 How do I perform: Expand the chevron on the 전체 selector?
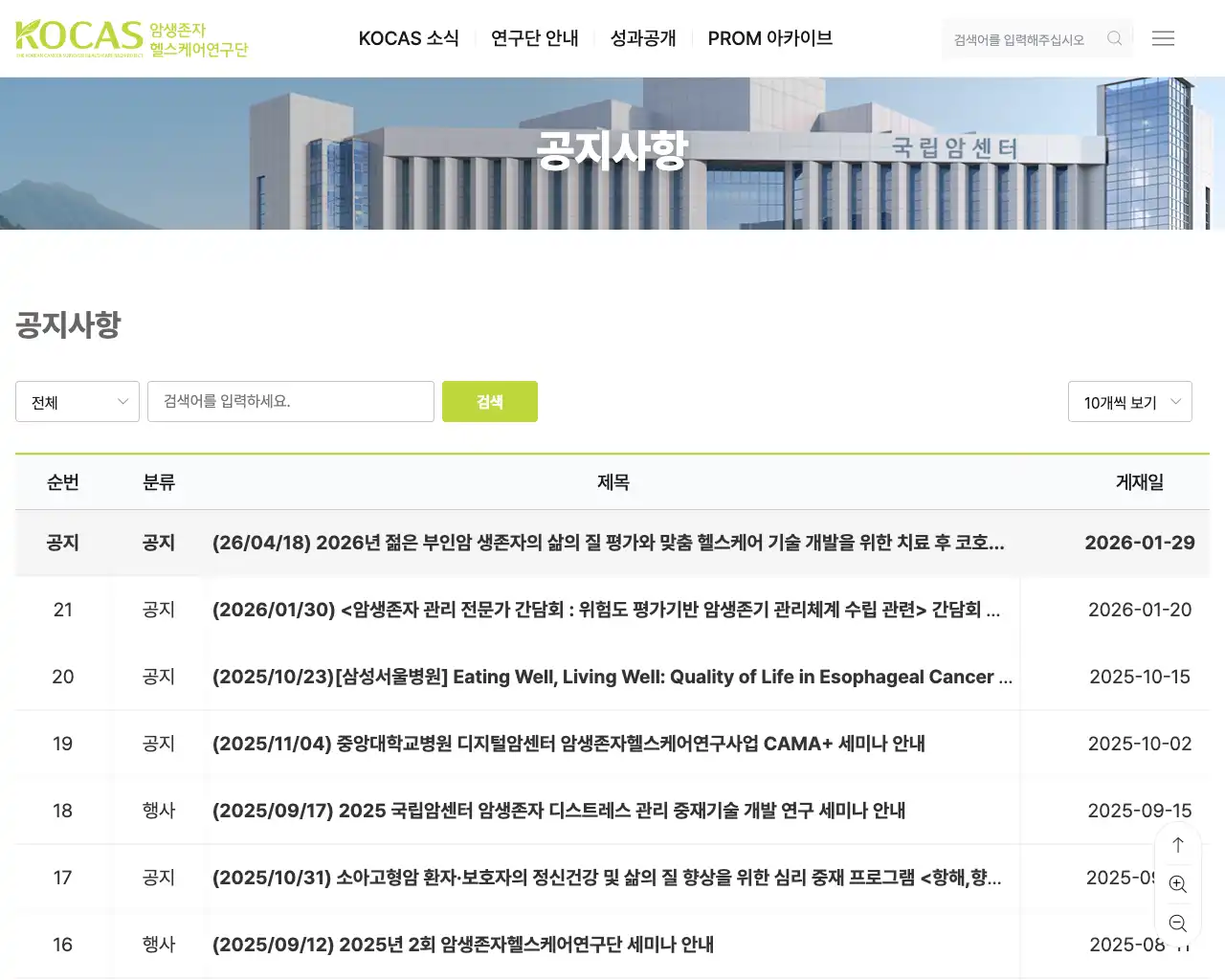pyautogui.click(x=122, y=401)
